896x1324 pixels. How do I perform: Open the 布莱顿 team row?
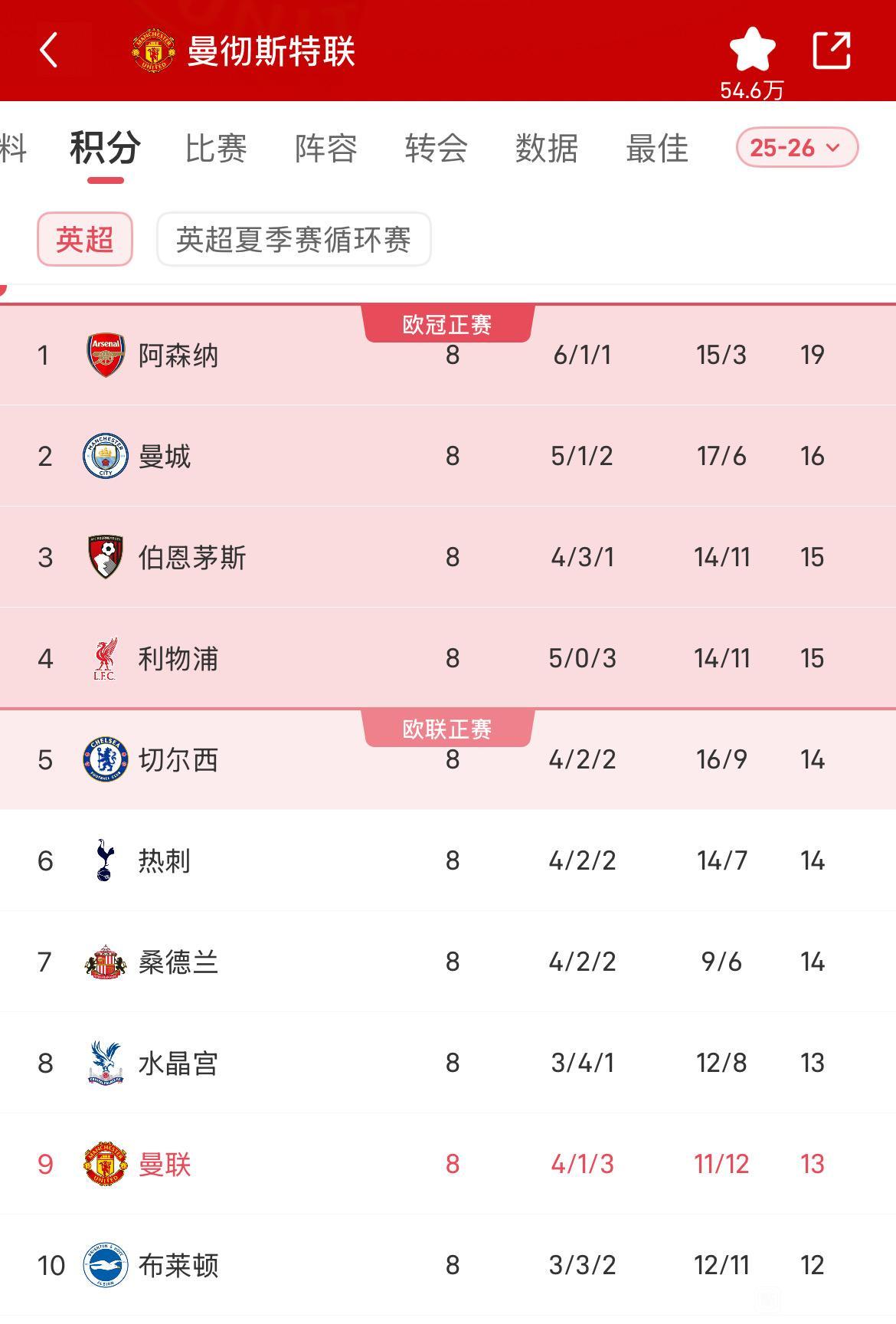448,1265
